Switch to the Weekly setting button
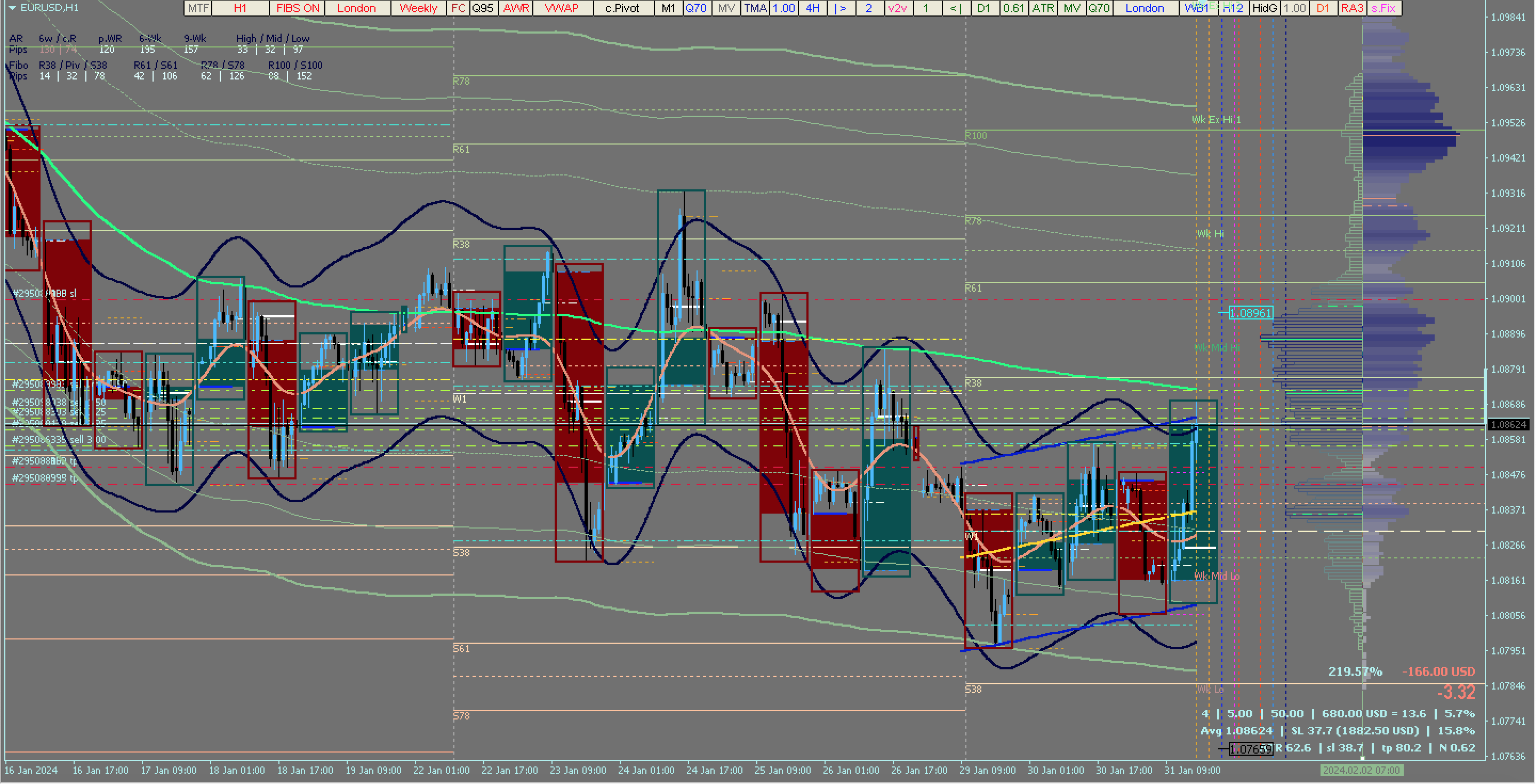 (418, 9)
